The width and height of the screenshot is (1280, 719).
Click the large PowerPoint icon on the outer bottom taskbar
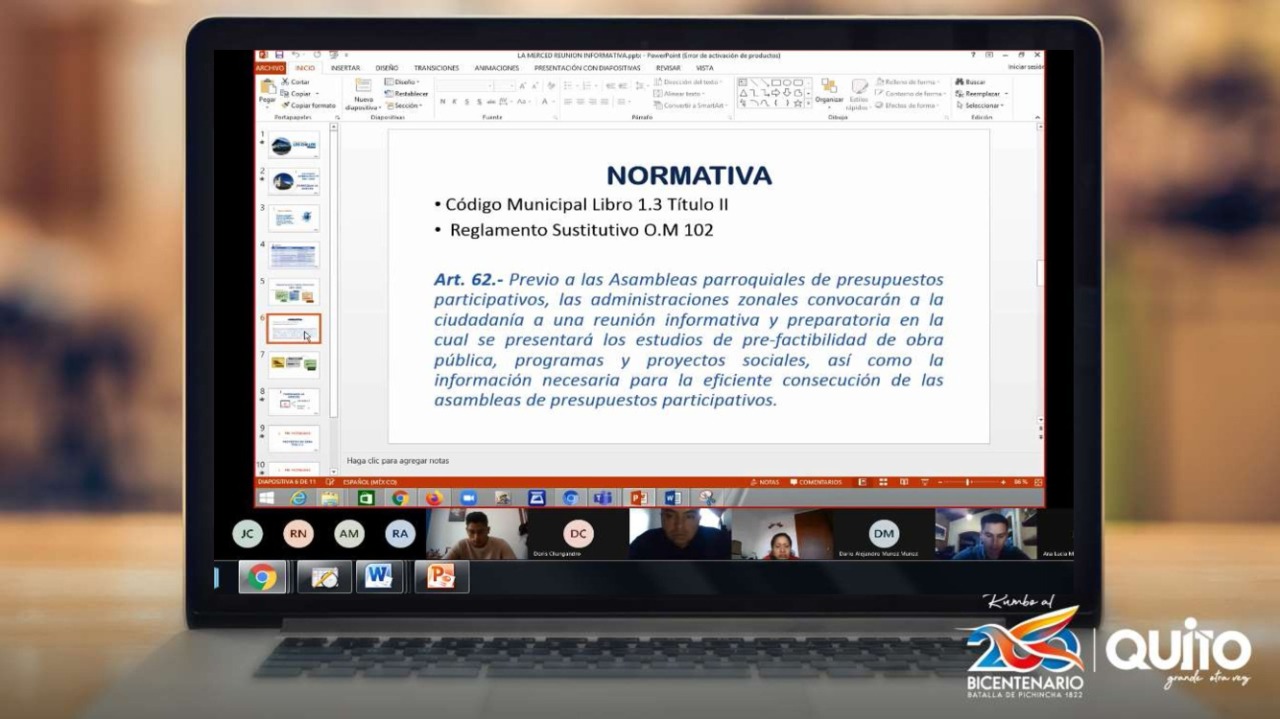[x=441, y=577]
